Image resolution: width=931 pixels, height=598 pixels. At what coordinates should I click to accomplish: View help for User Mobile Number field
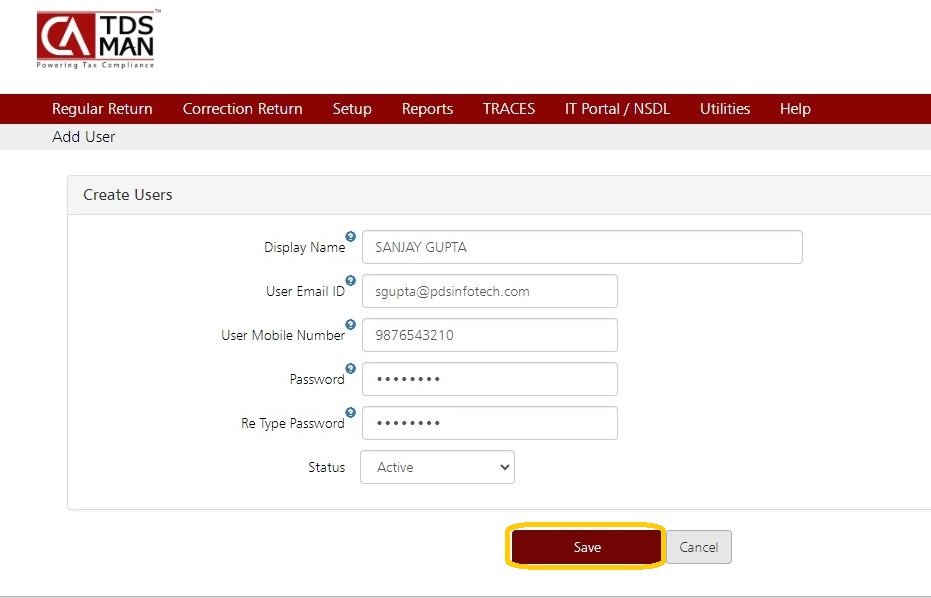(351, 325)
